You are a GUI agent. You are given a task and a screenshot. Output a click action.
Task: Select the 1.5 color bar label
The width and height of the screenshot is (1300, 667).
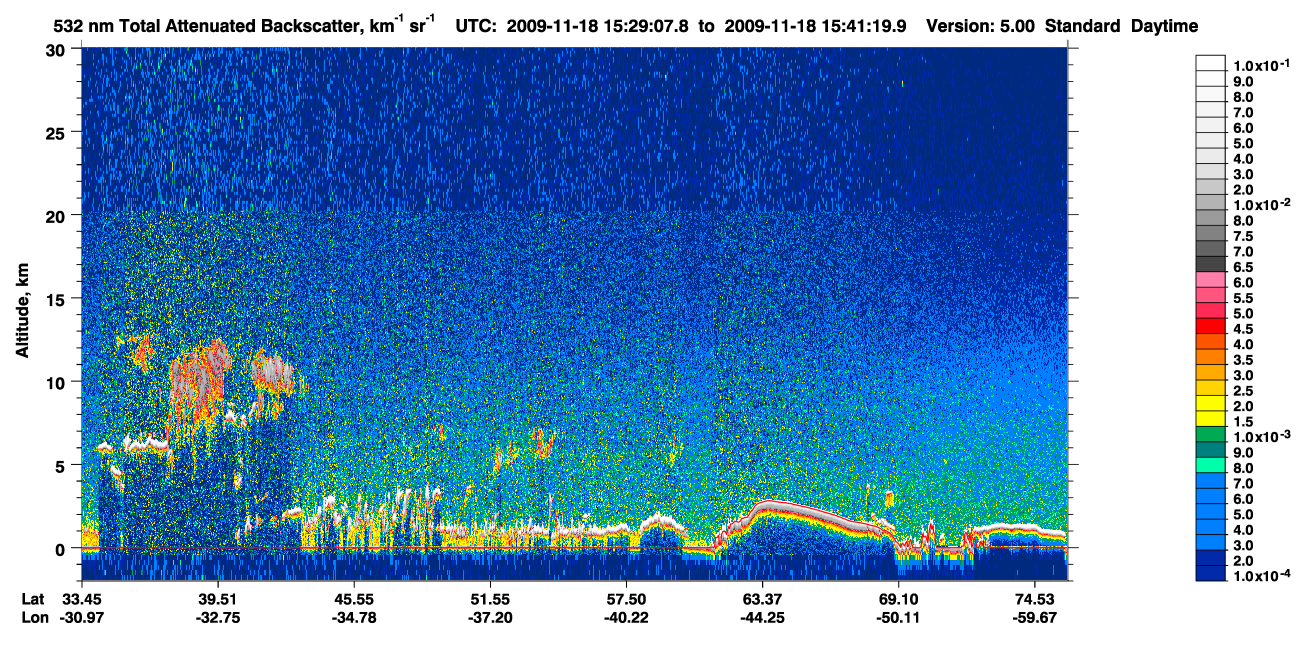click(1244, 422)
